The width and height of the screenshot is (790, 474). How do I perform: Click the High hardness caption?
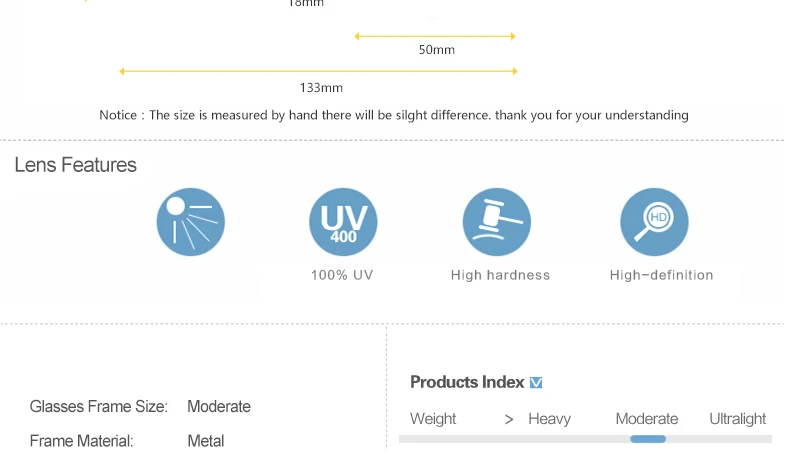tap(500, 275)
